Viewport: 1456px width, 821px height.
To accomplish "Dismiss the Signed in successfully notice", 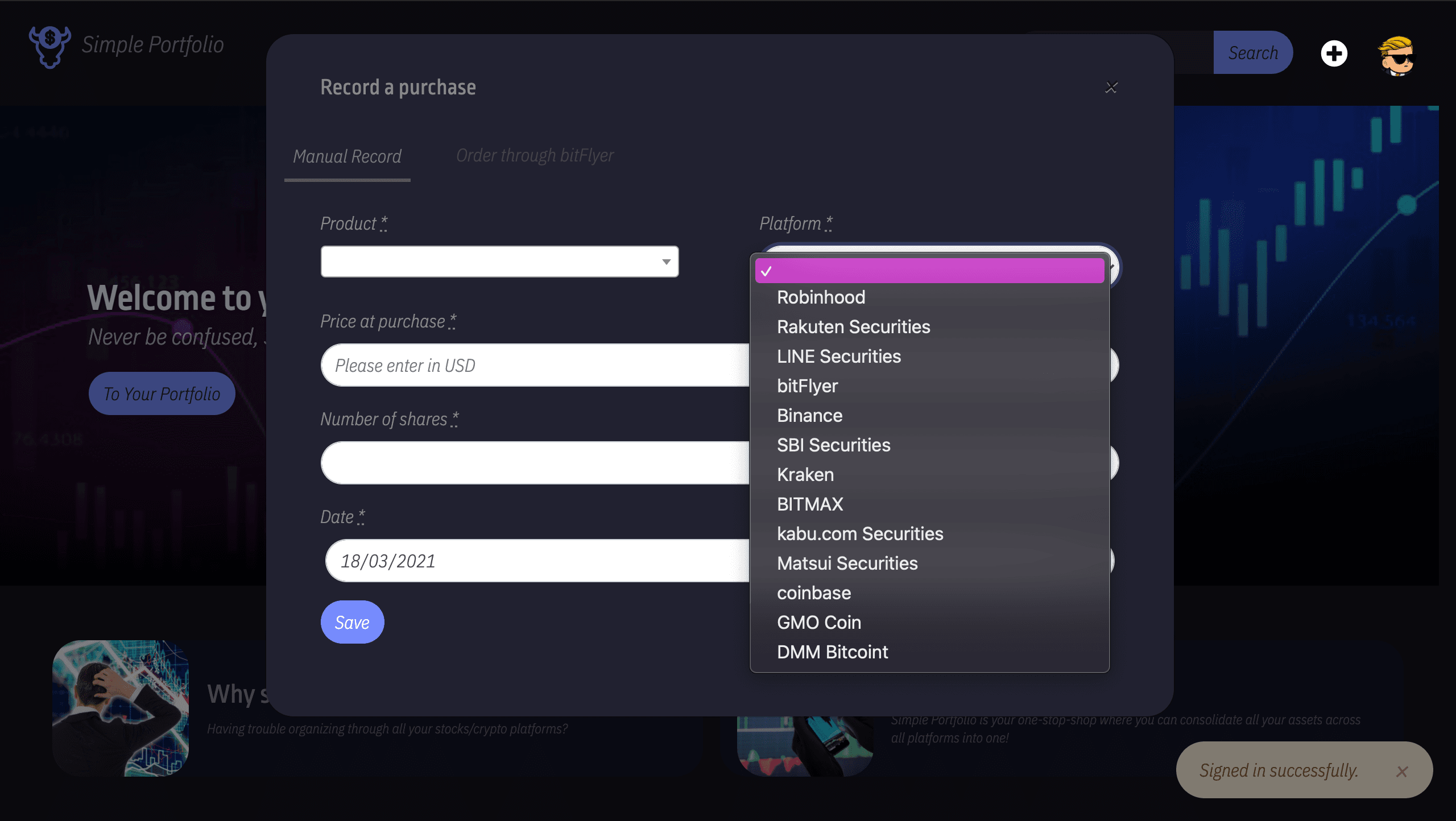I will pyautogui.click(x=1402, y=771).
